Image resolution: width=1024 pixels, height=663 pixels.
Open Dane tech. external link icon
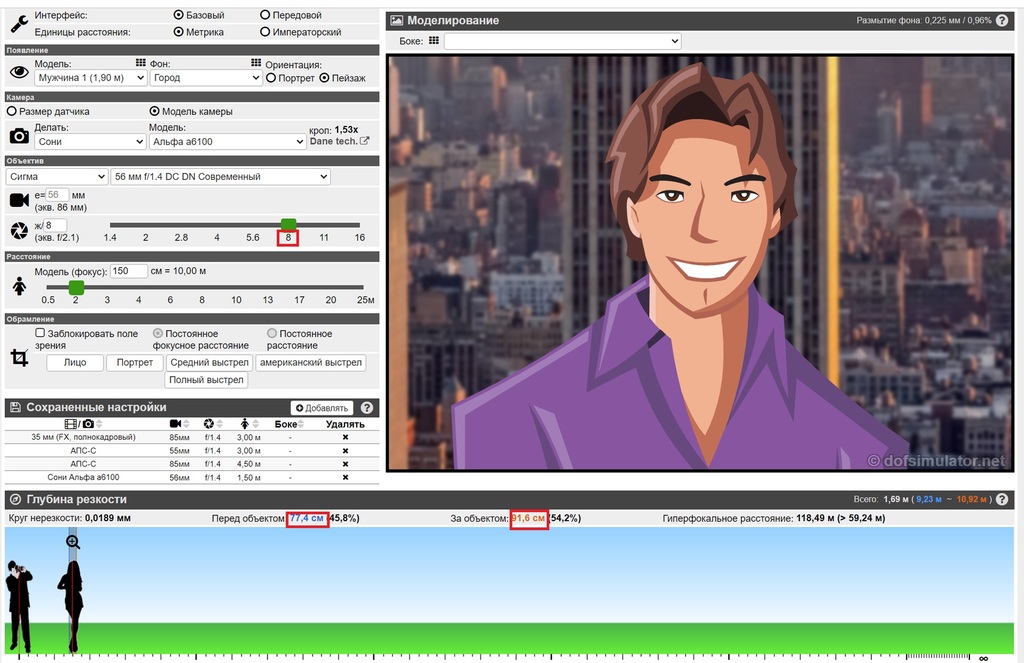pyautogui.click(x=364, y=141)
